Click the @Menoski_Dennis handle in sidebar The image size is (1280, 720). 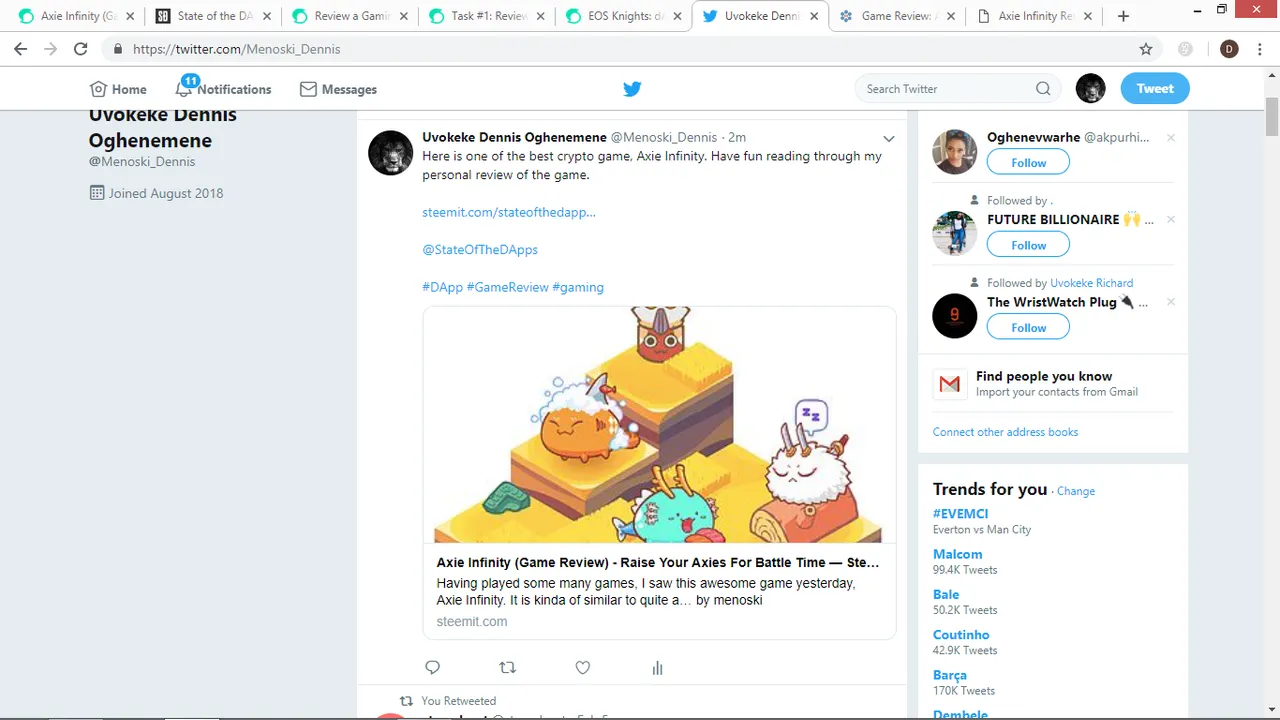click(142, 161)
